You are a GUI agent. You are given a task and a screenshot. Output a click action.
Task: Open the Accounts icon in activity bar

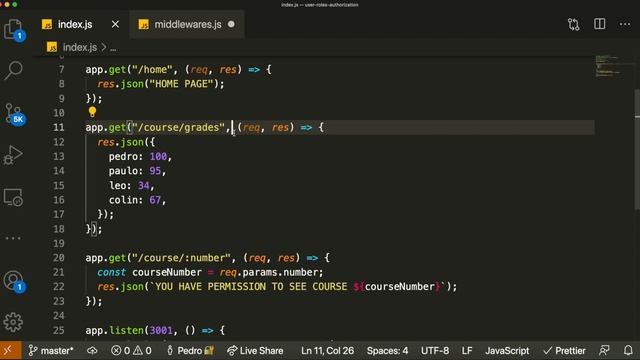pos(13,281)
